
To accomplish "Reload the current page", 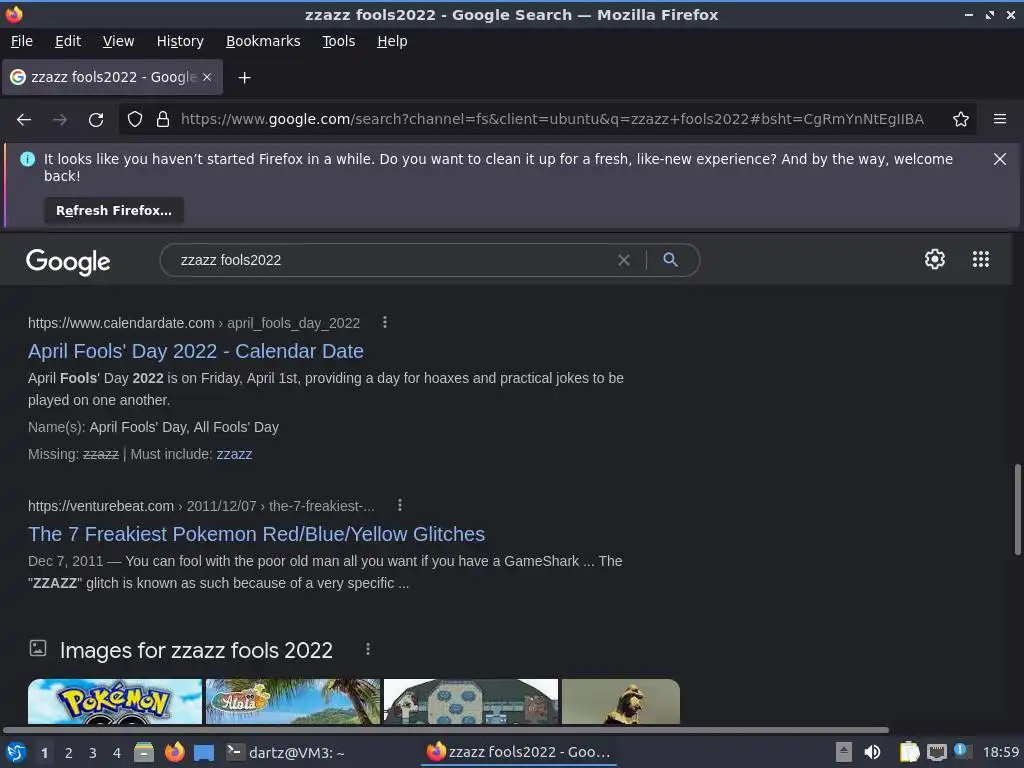I will point(96,120).
